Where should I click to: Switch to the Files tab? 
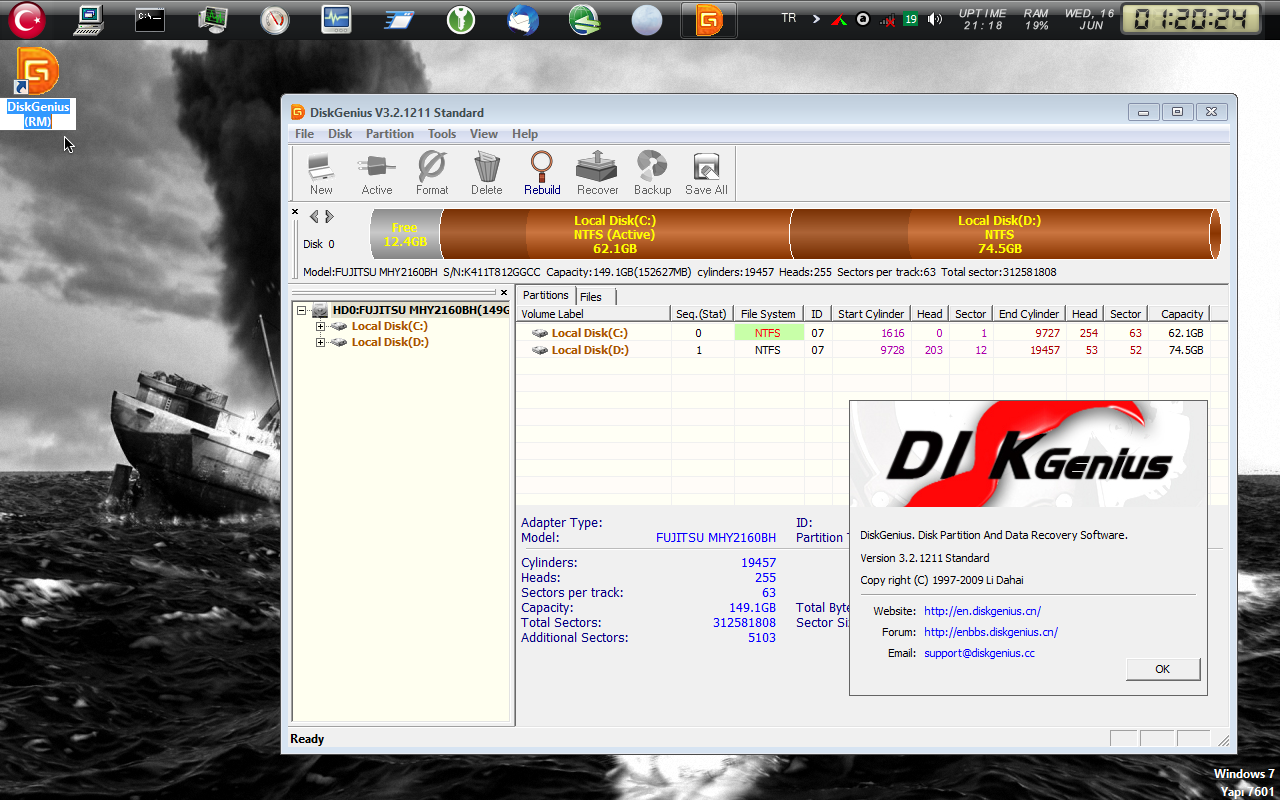[591, 297]
